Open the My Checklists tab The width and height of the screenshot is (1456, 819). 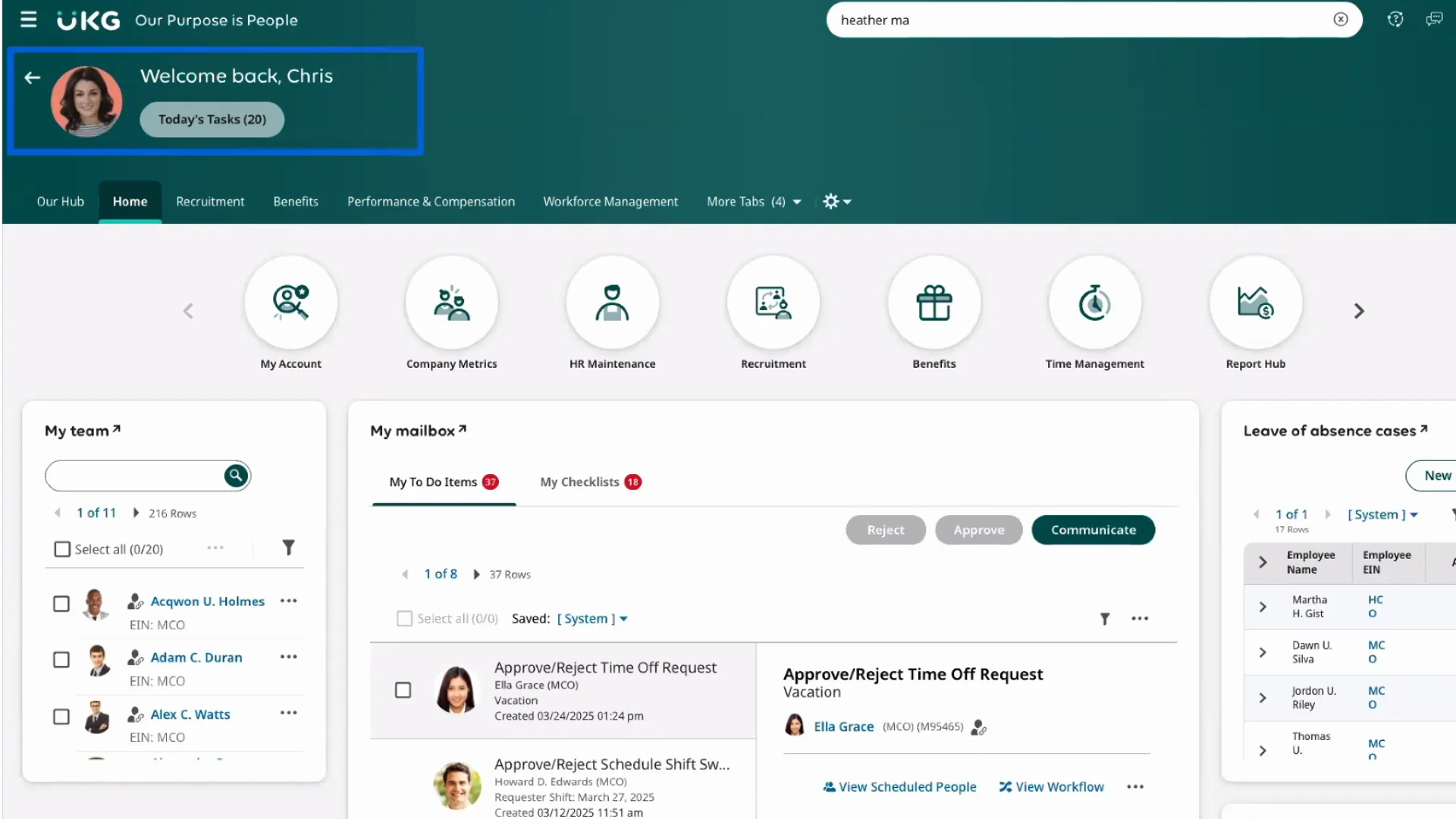(579, 482)
